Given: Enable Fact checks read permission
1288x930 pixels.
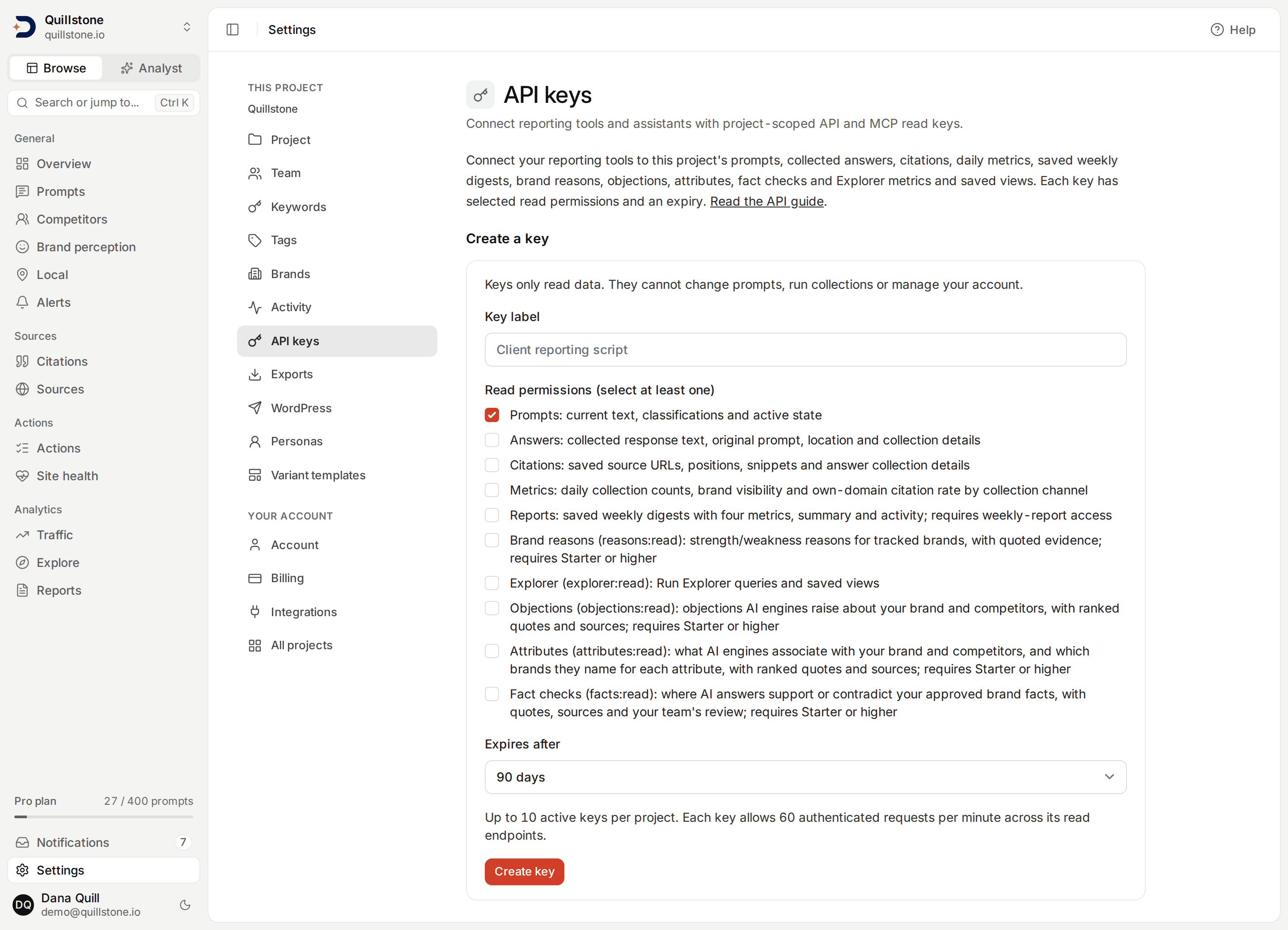Looking at the screenshot, I should click(492, 694).
